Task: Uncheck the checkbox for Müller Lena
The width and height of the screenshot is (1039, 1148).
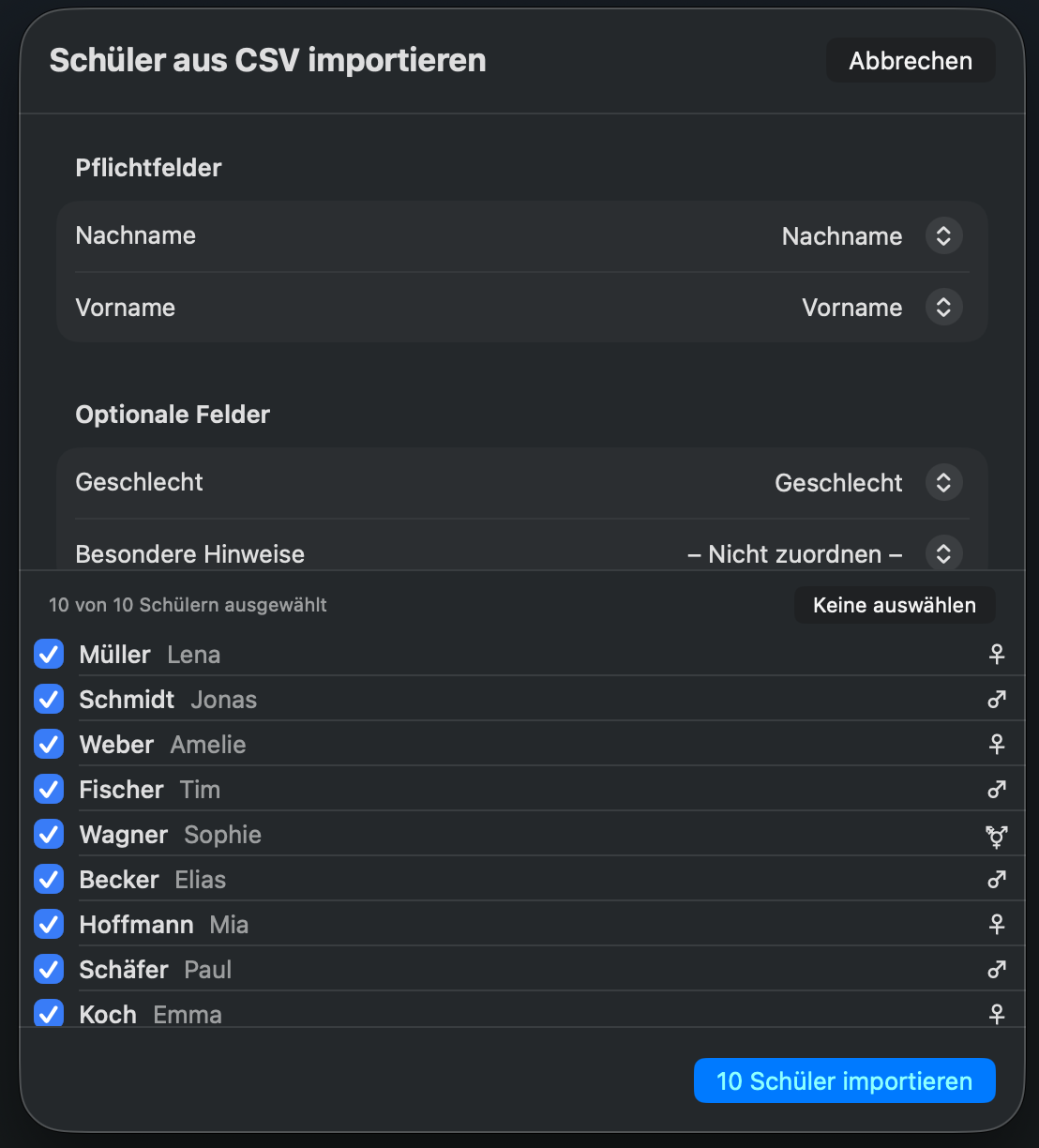Action: click(48, 654)
